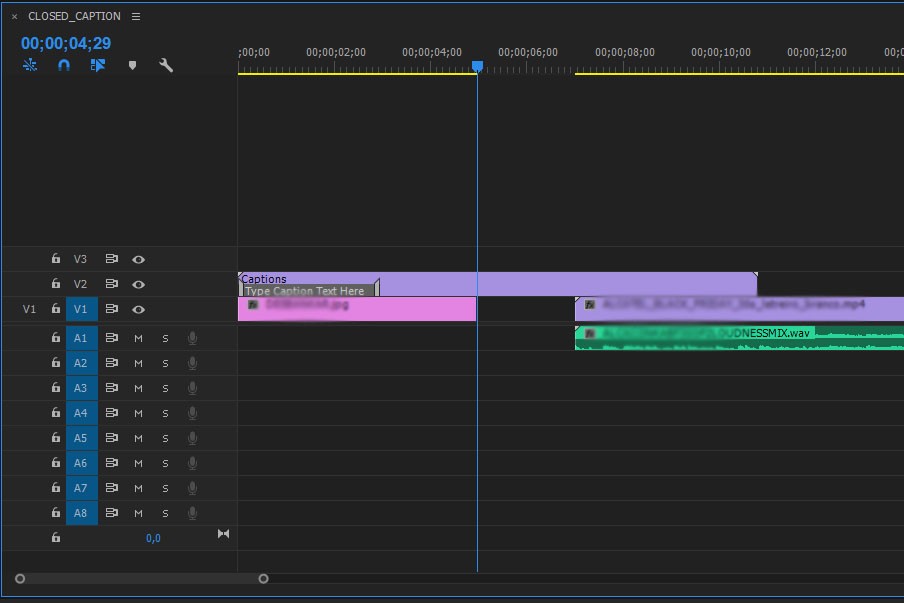This screenshot has height=603, width=904.
Task: Mute track A2
Action: pos(138,363)
